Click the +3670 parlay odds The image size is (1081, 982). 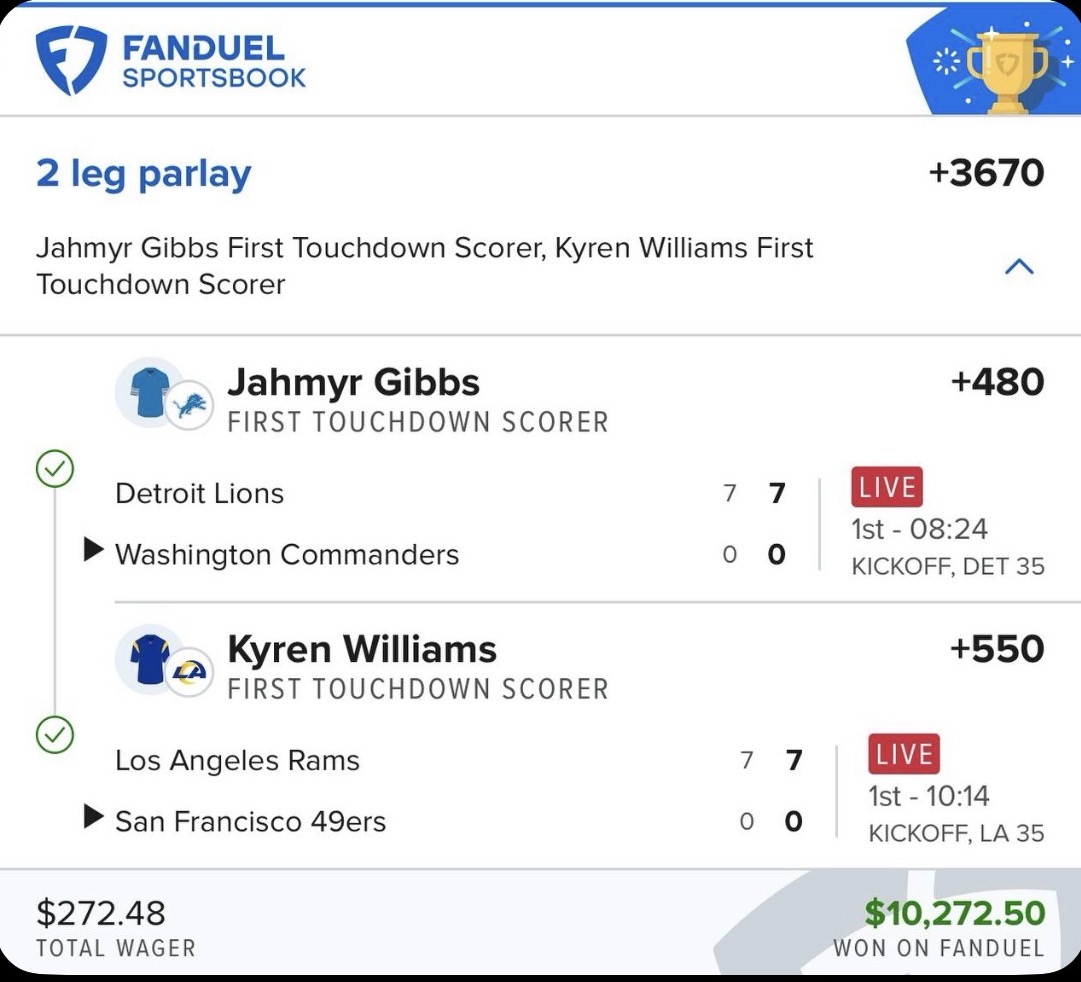tap(986, 173)
